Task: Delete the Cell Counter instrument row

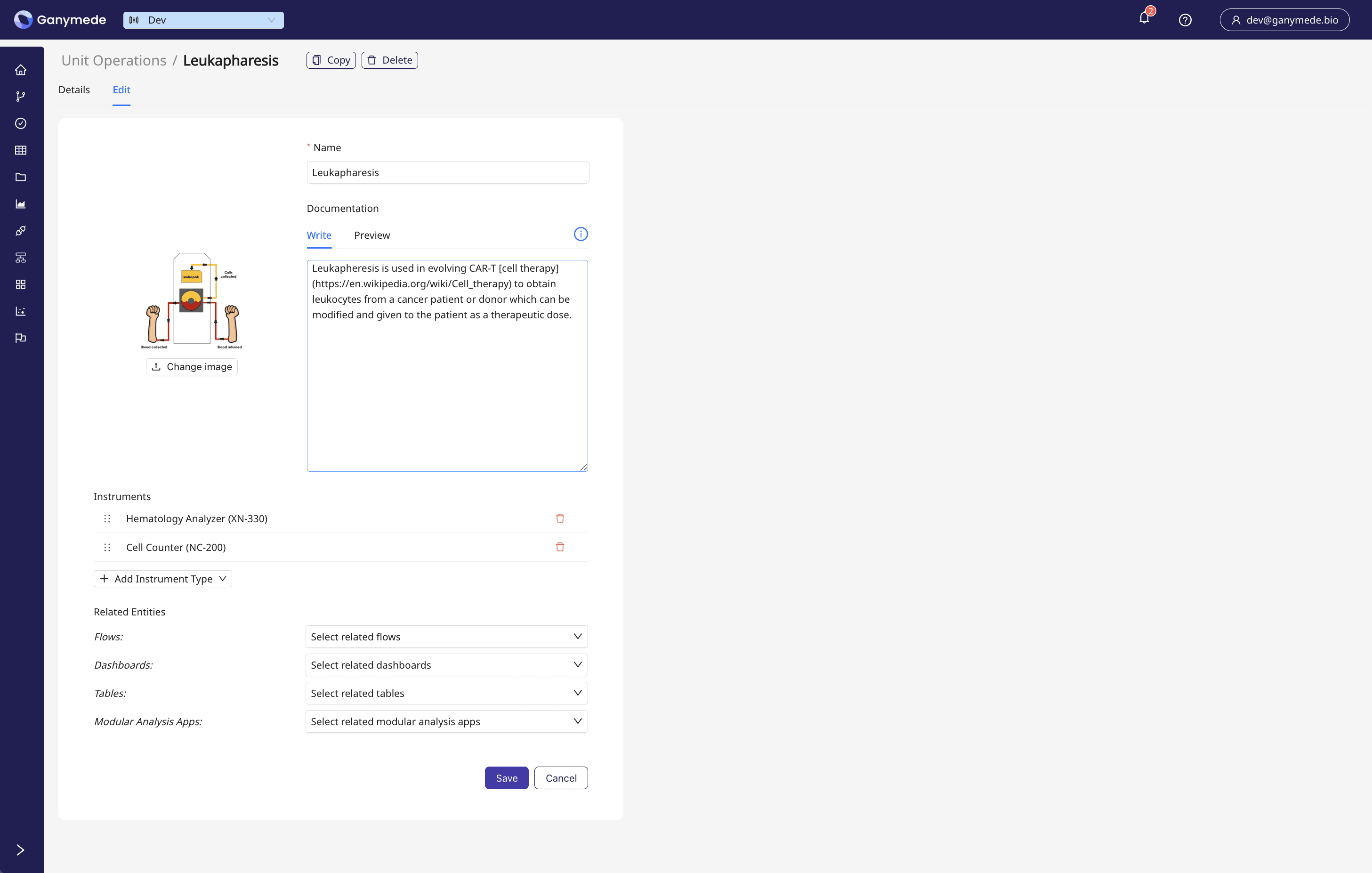Action: [559, 547]
